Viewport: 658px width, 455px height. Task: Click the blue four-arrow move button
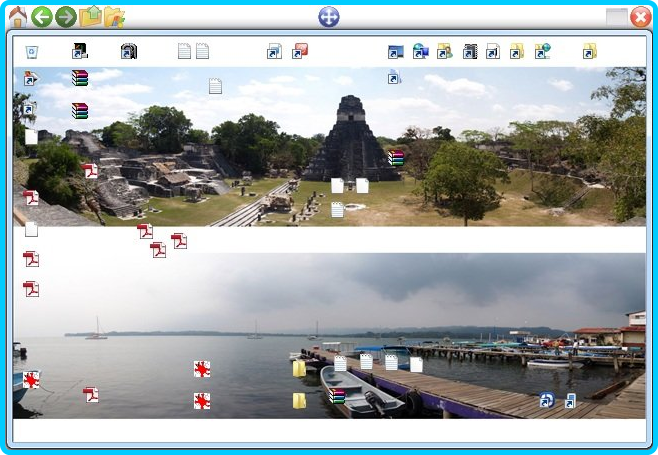(x=329, y=17)
